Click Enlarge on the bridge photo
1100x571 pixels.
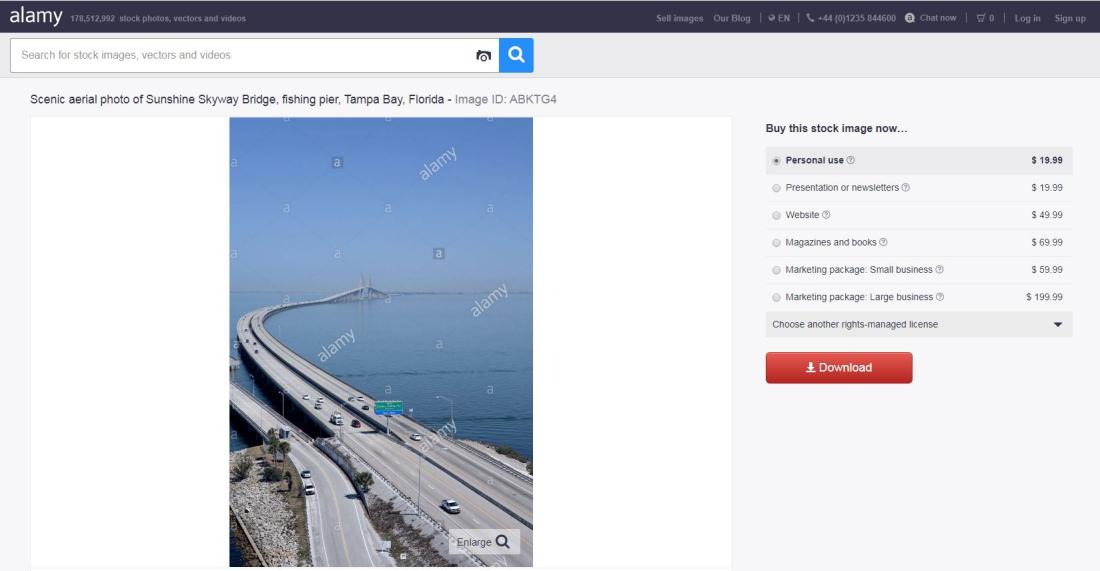click(x=483, y=542)
